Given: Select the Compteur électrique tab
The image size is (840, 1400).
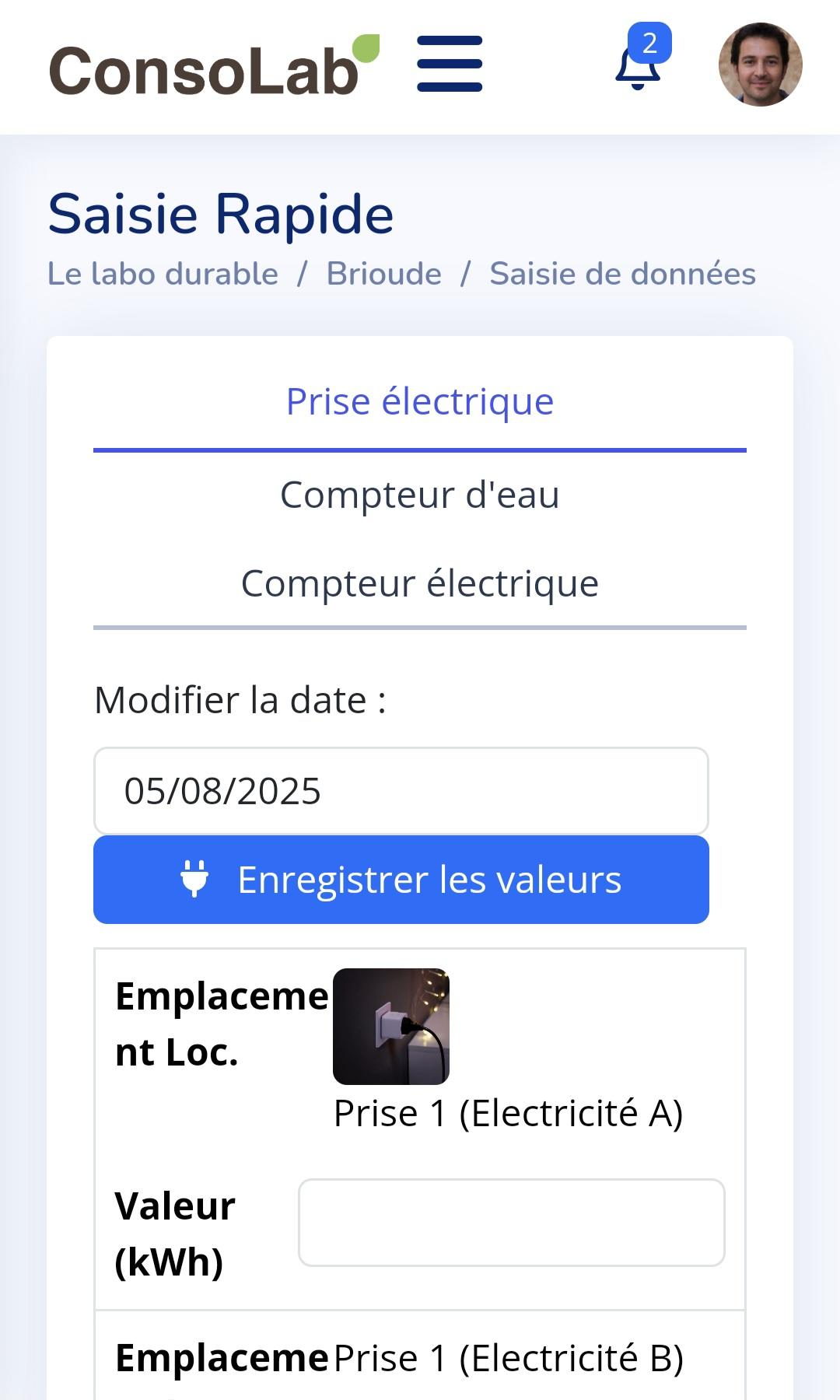Looking at the screenshot, I should click(420, 583).
